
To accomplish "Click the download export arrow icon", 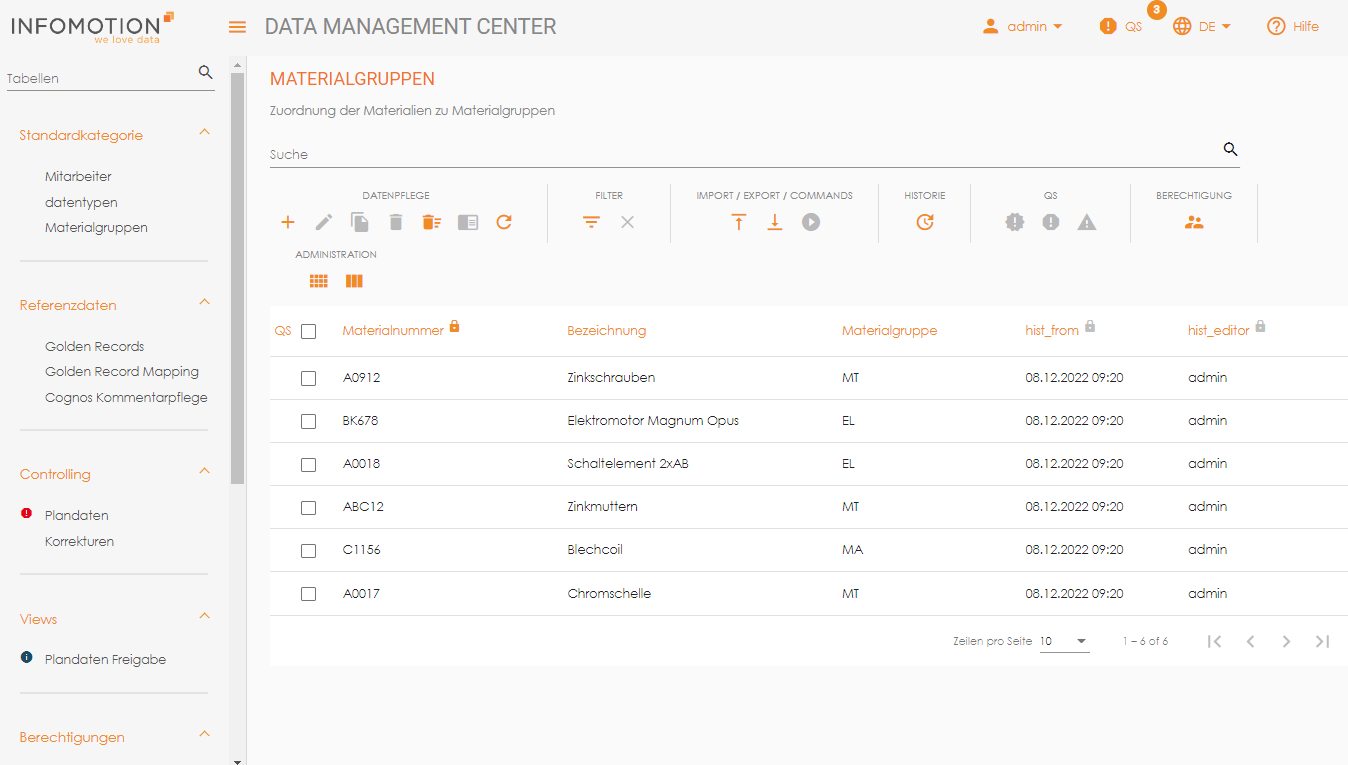I will 775,222.
